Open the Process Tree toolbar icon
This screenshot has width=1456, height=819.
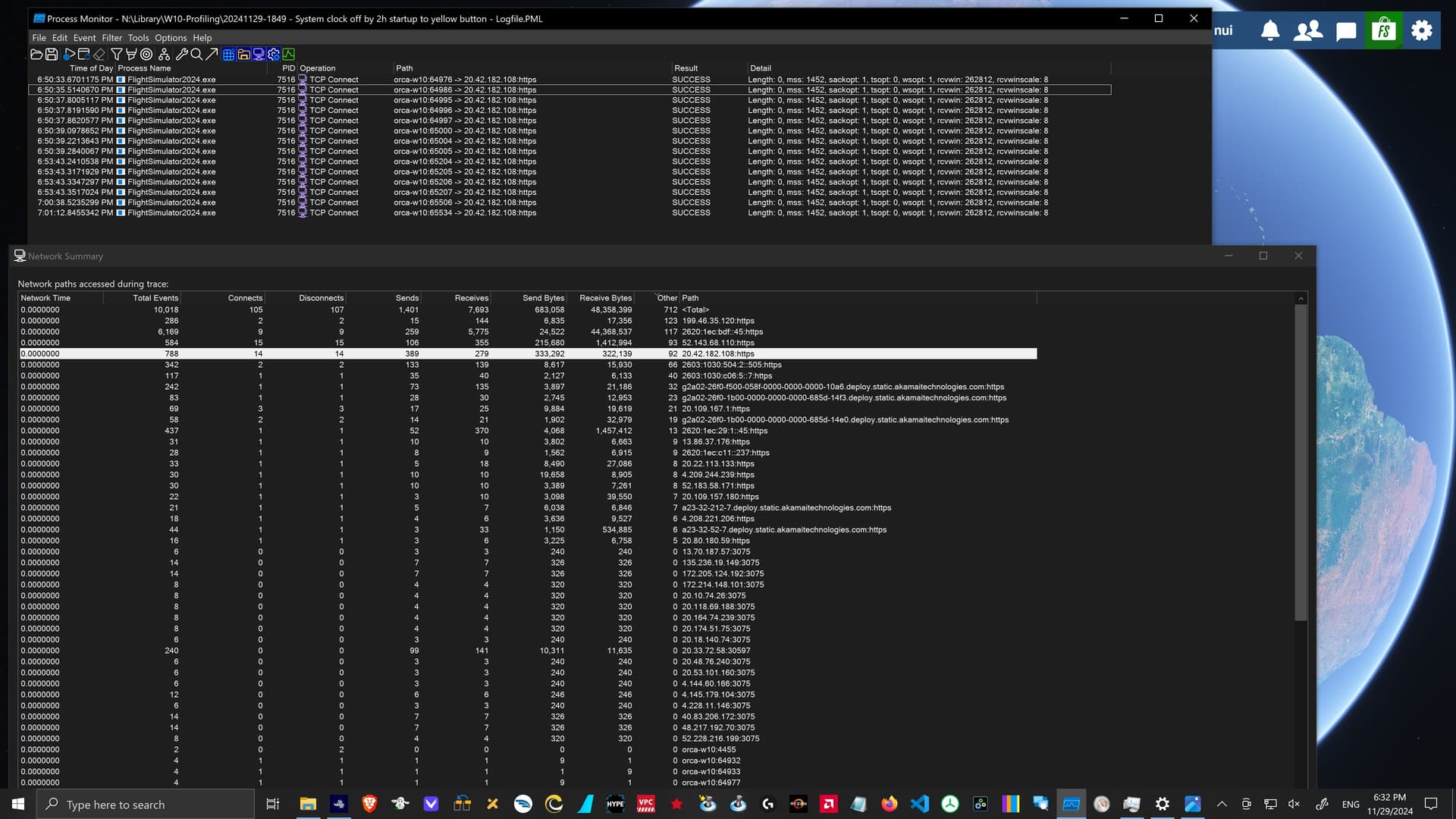click(x=164, y=54)
